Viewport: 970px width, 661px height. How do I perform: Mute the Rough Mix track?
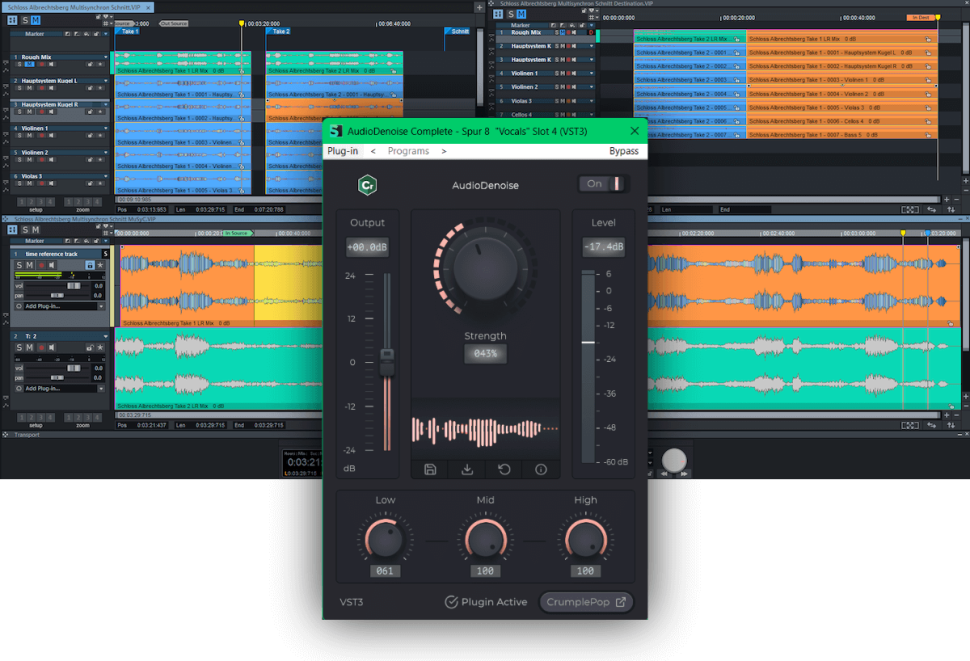[29, 64]
